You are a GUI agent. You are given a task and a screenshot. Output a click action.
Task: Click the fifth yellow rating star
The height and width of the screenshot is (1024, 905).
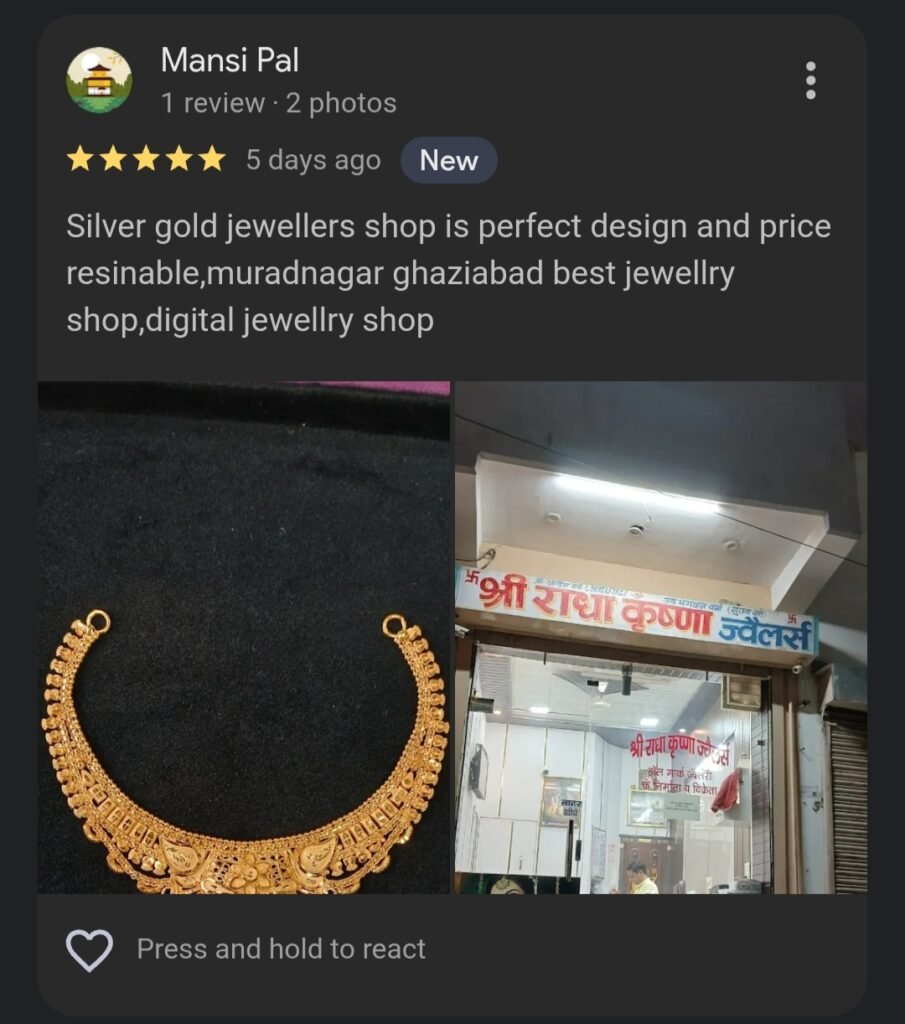pyautogui.click(x=212, y=159)
